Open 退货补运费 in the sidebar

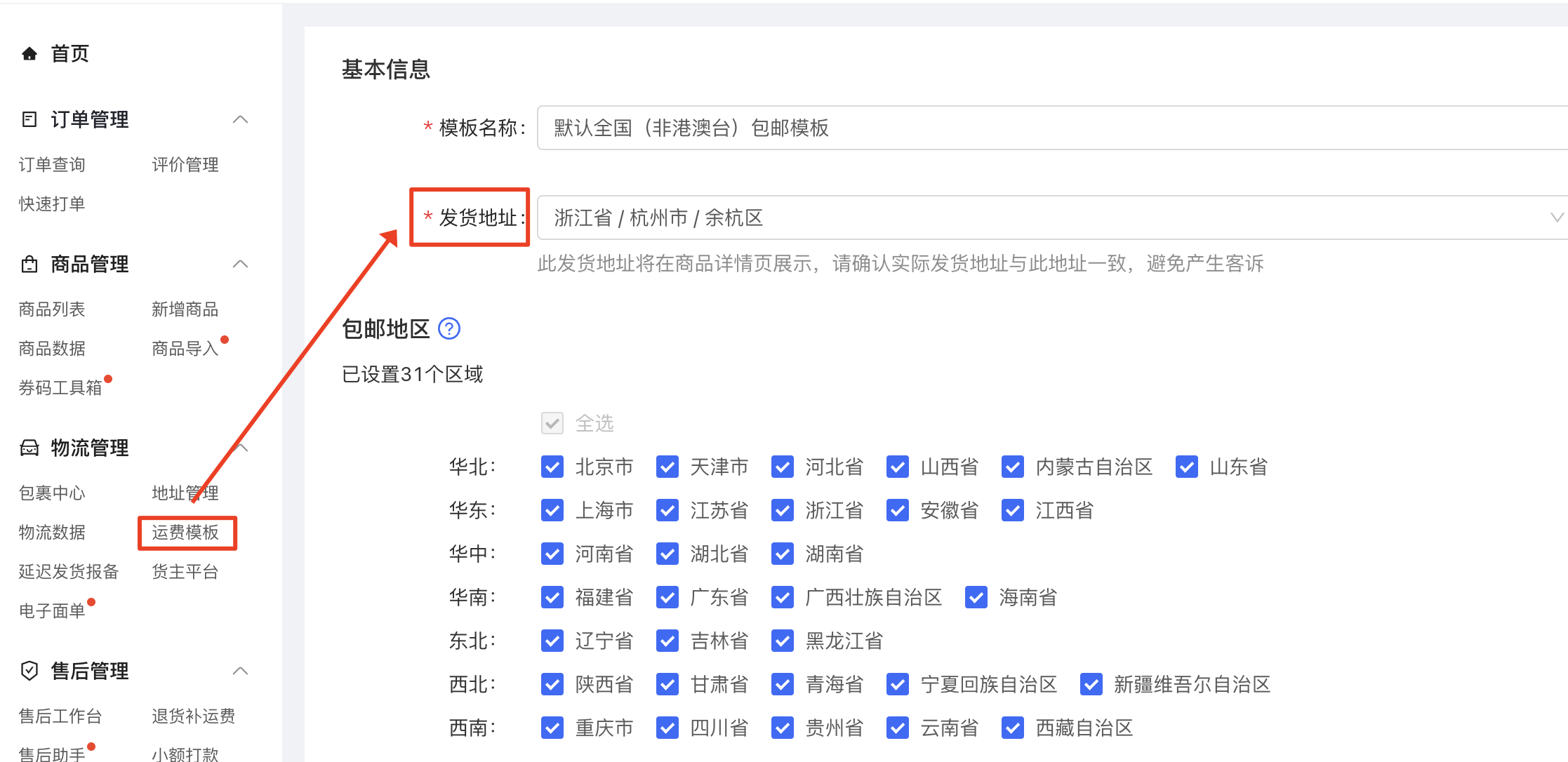tap(194, 716)
